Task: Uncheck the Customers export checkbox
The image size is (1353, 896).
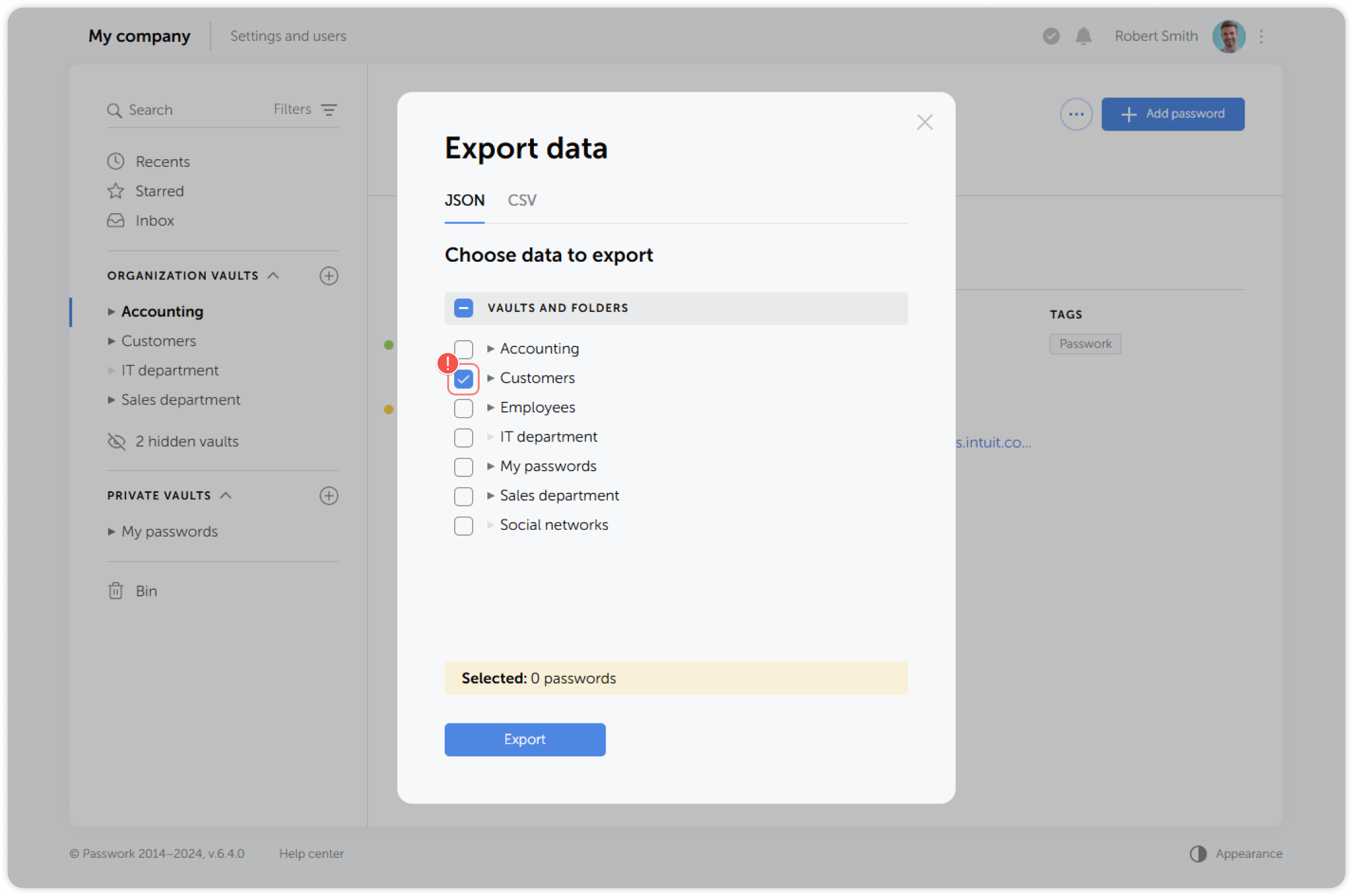Action: pyautogui.click(x=463, y=378)
